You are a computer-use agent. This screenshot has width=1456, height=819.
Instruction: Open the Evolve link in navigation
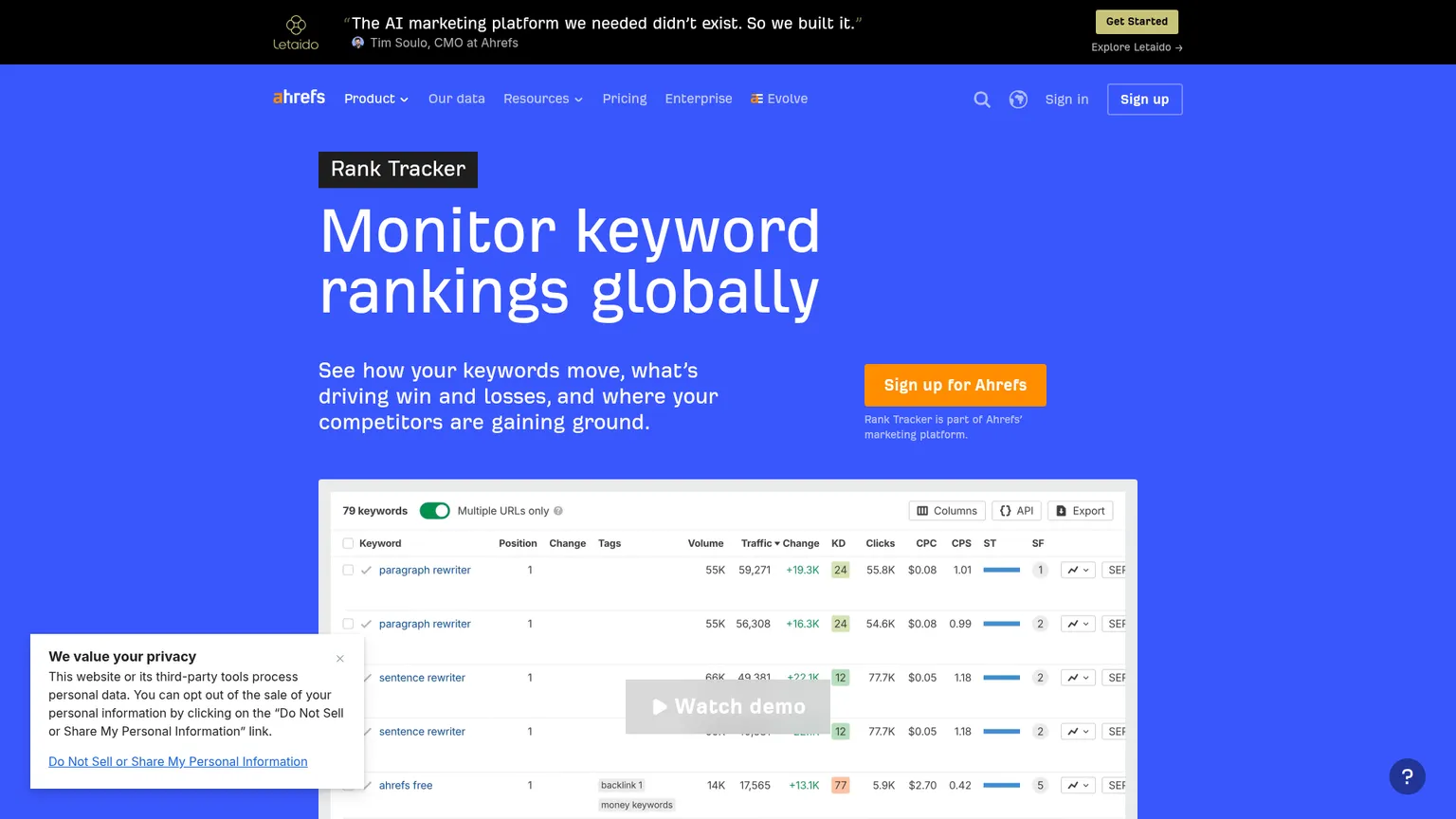779,99
